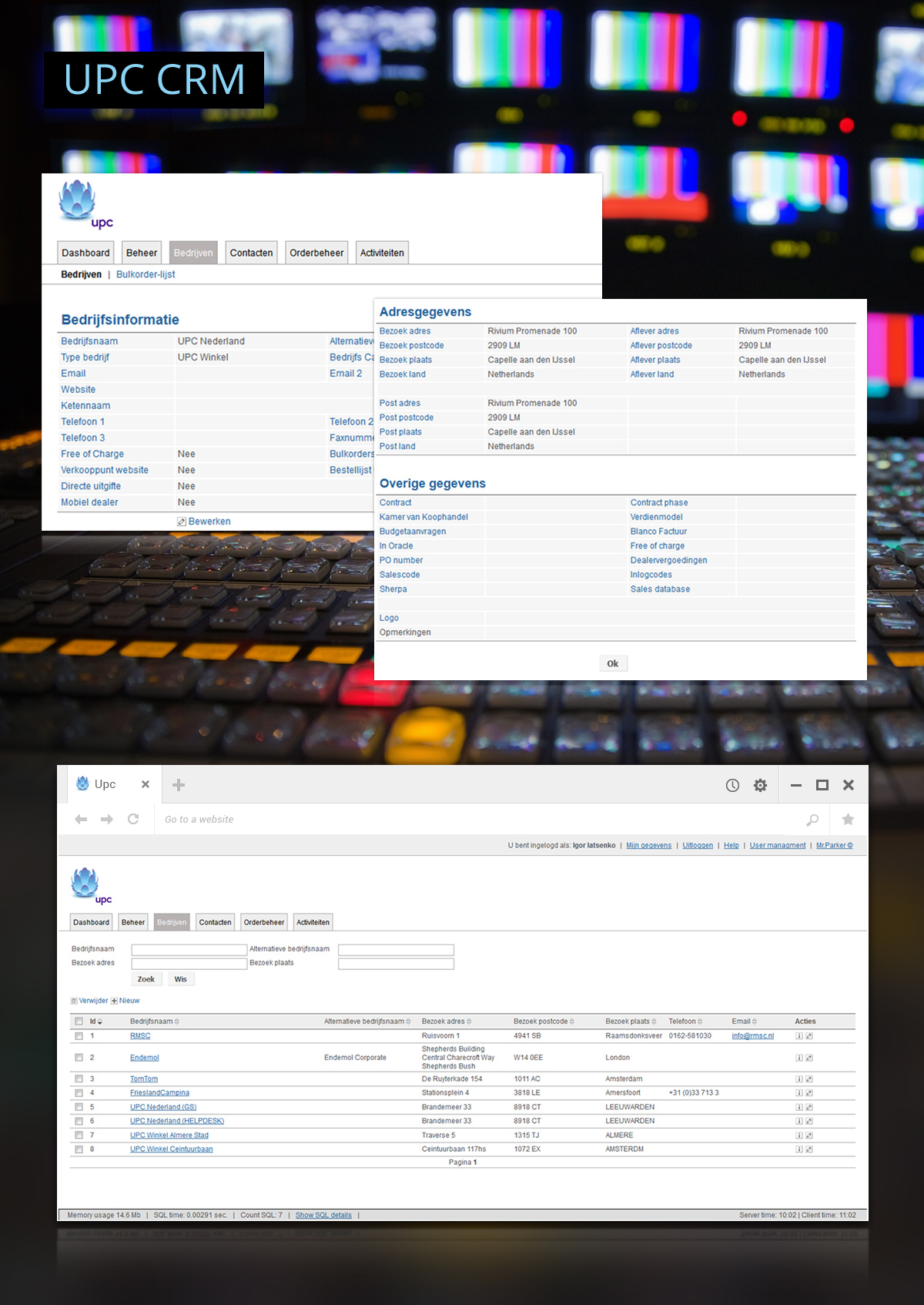Viewport: 924px width, 1305px height.
Task: Open the Dashboard tab in the browser window
Action: 91,922
